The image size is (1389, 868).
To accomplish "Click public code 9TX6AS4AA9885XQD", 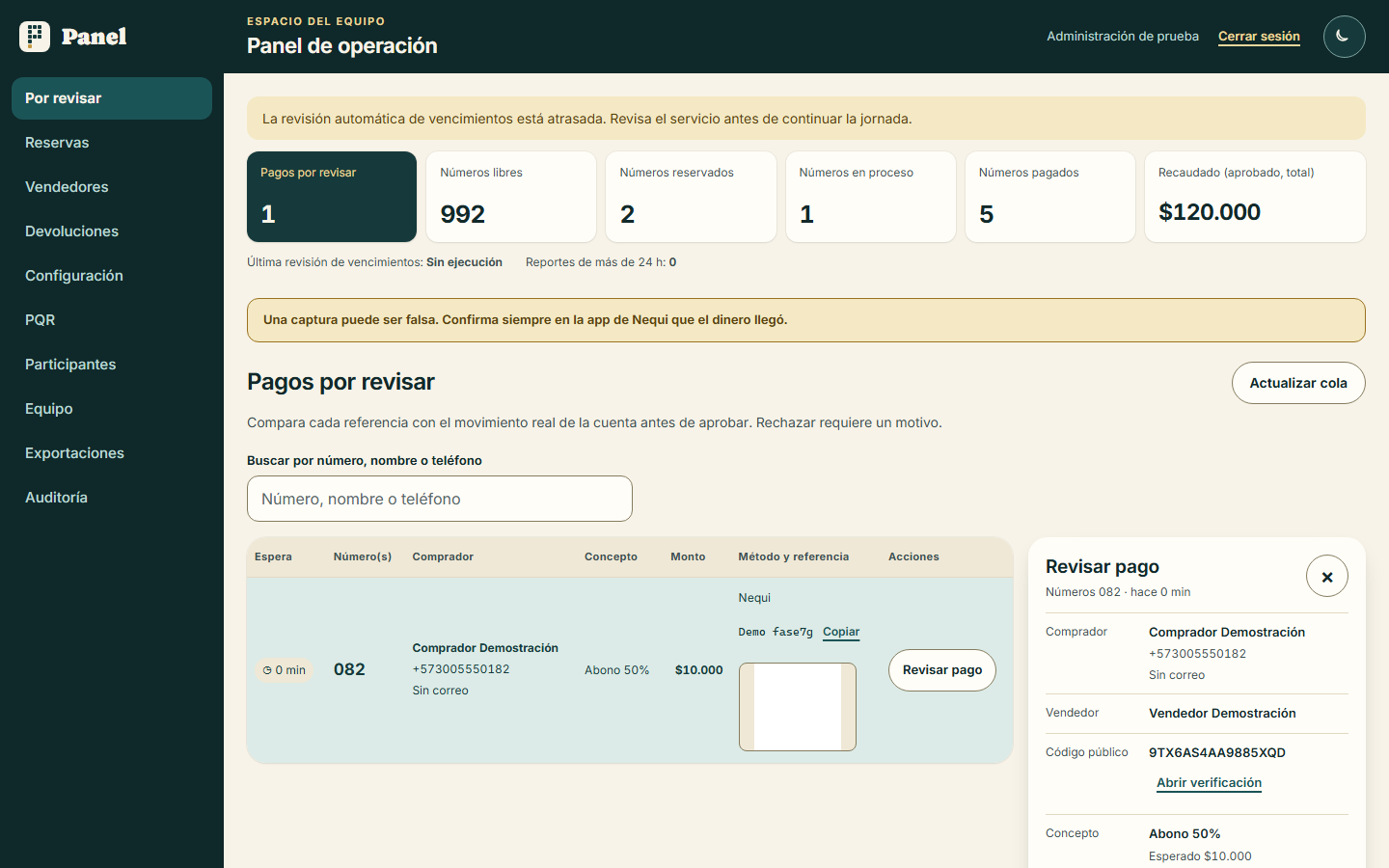I will pos(1217,753).
